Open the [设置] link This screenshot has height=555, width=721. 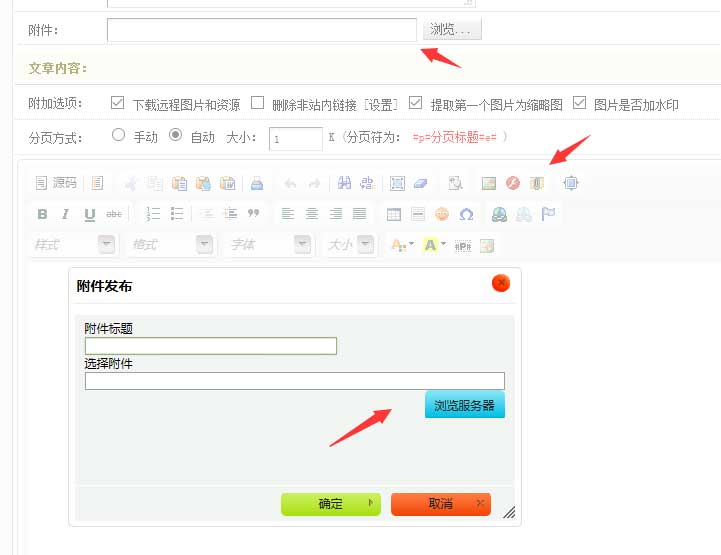click(381, 105)
